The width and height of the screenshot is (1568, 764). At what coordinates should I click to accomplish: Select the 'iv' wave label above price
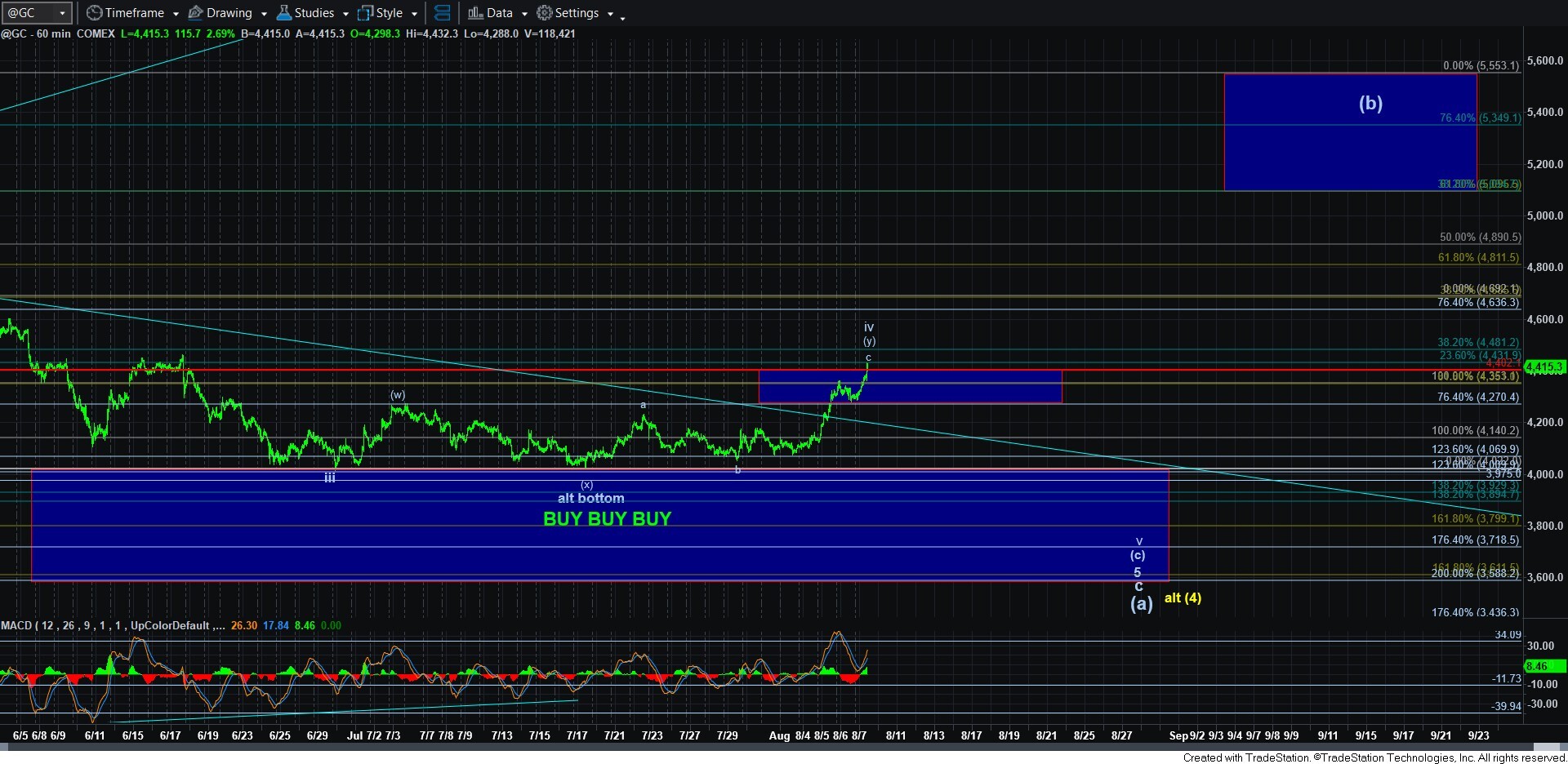pyautogui.click(x=869, y=327)
